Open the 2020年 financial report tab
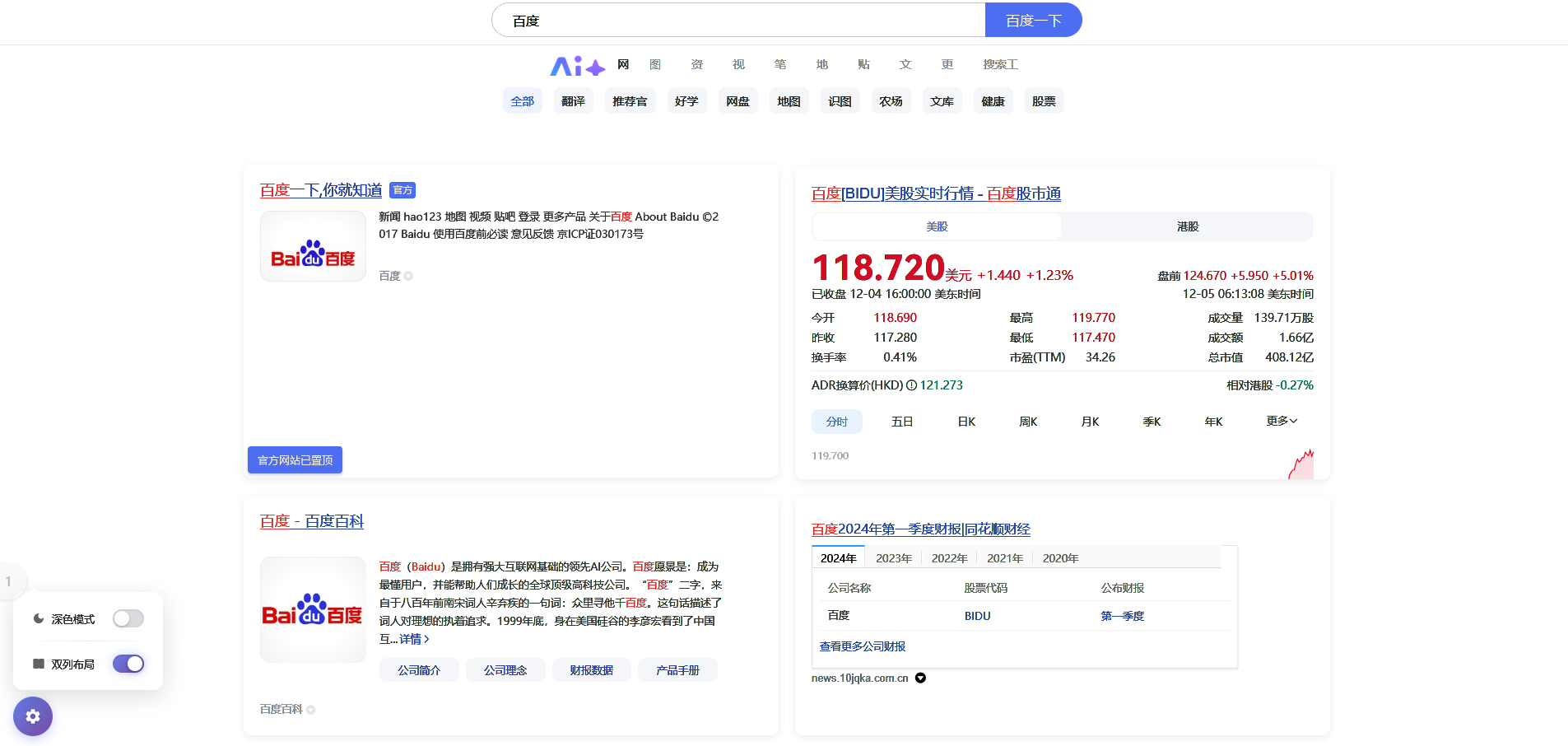This screenshot has width=1568, height=746. [x=1060, y=557]
